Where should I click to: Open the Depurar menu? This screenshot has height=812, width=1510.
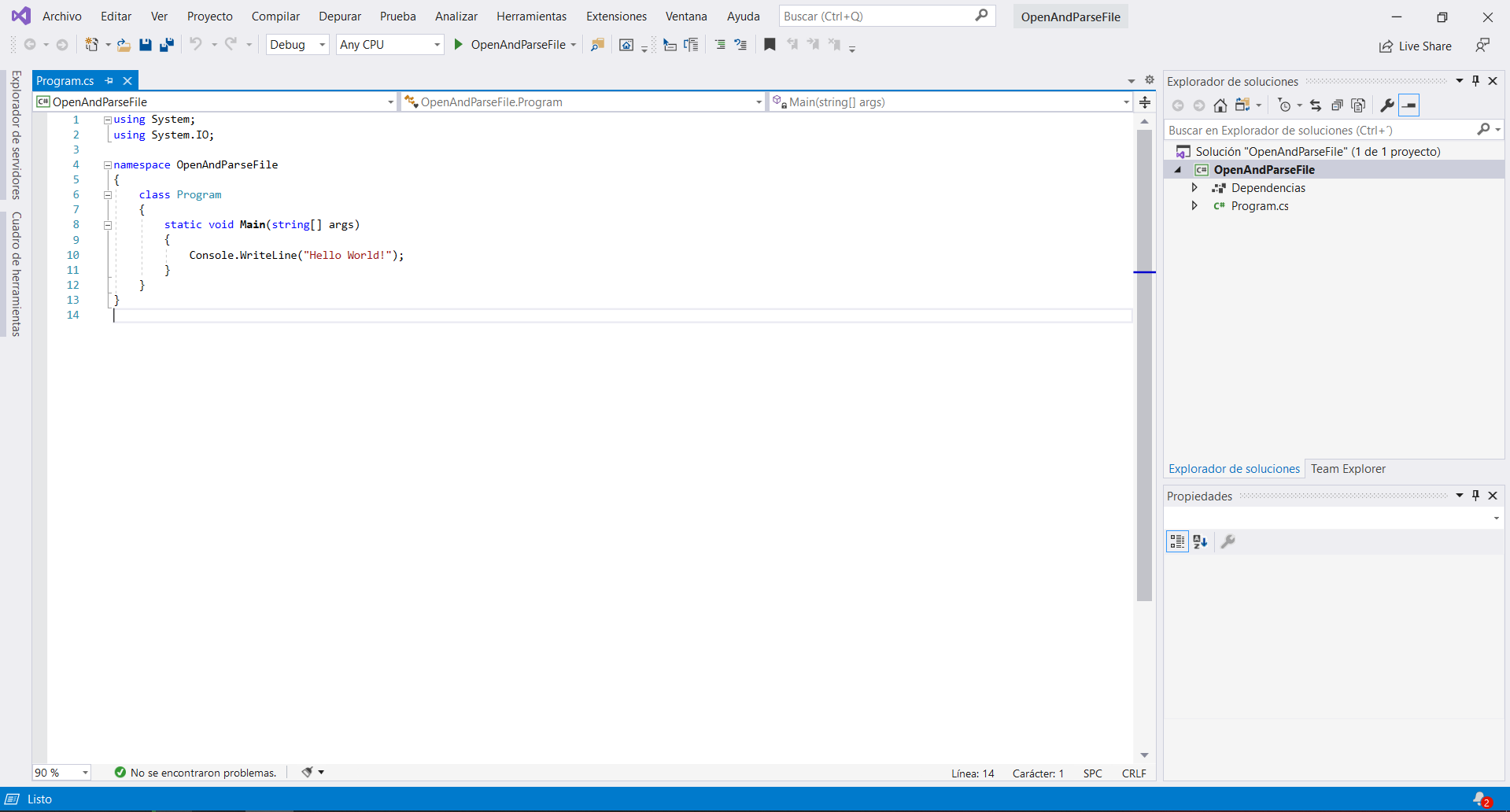tap(339, 17)
